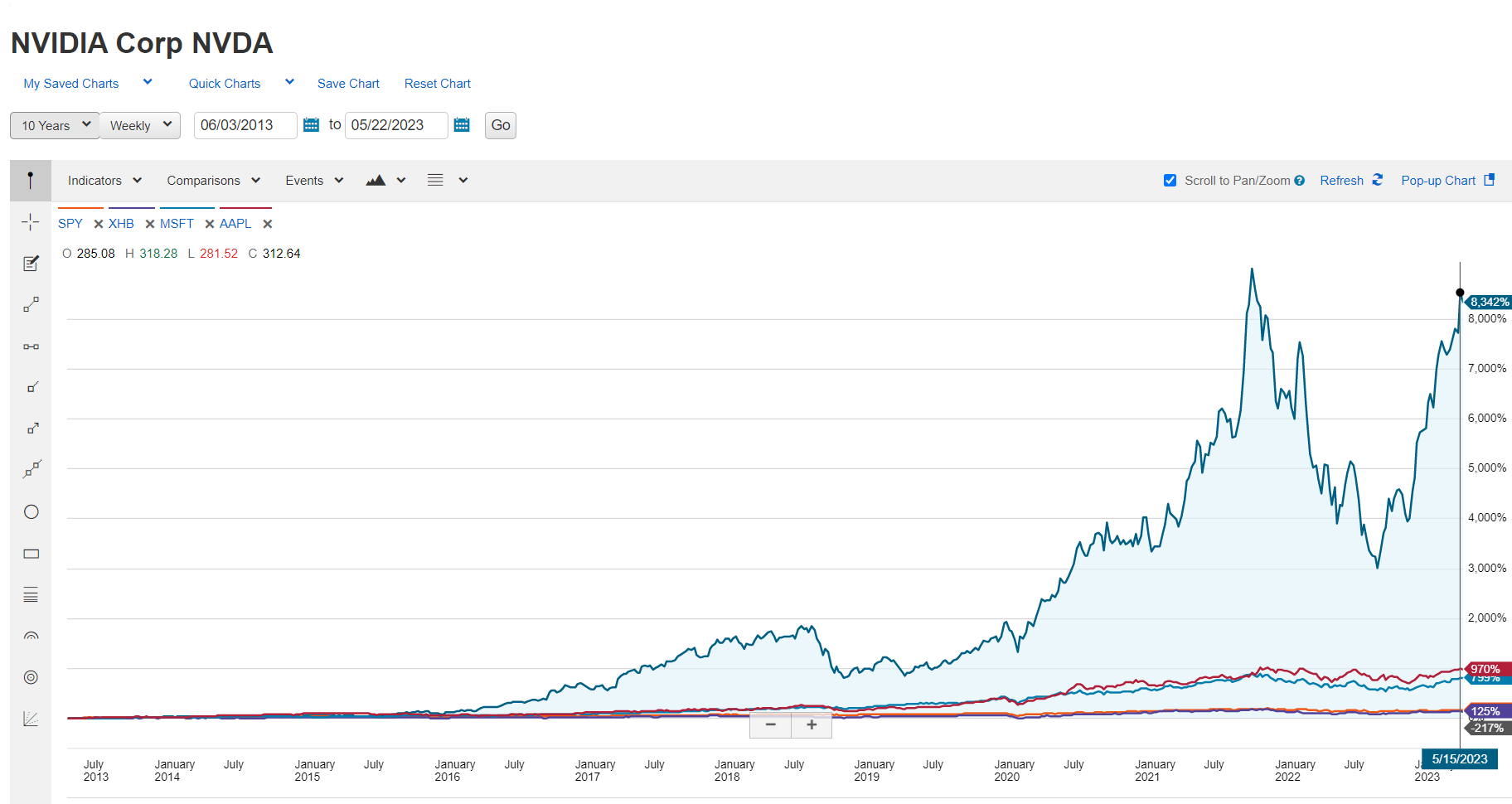This screenshot has width=1512, height=804.
Task: Click the Refresh link
Action: pos(1341,181)
